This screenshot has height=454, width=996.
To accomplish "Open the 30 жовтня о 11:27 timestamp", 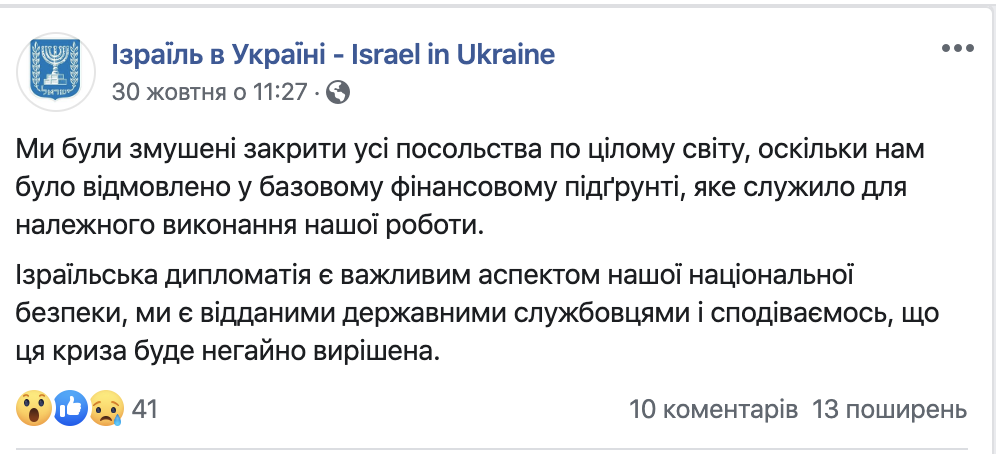I will [x=210, y=93].
